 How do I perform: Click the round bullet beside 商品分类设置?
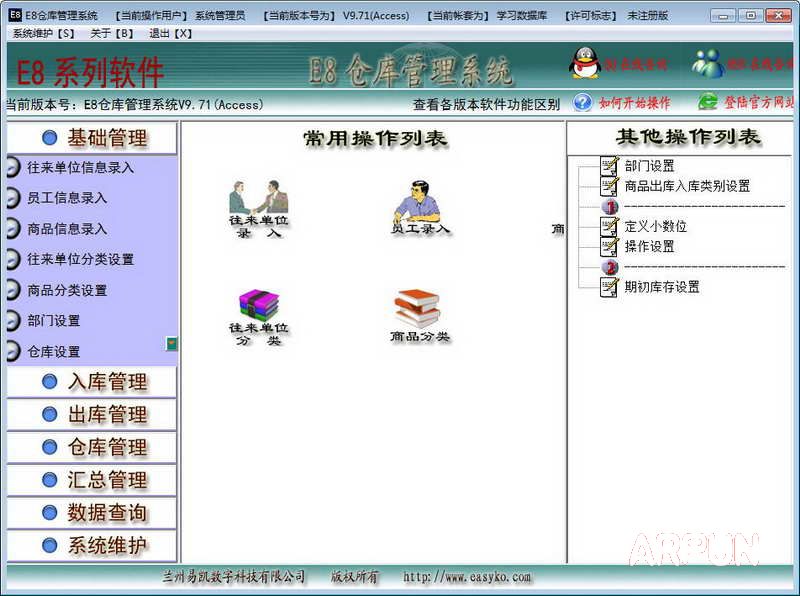(x=13, y=290)
